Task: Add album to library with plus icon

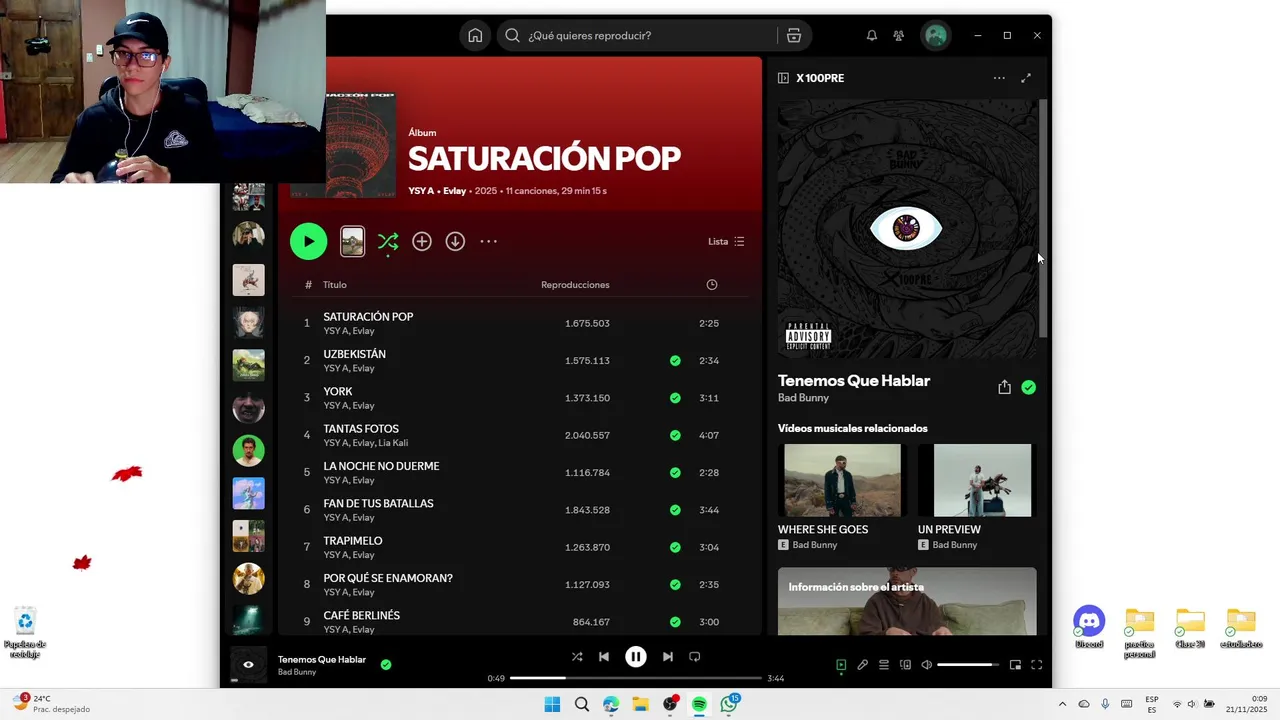Action: 422,241
